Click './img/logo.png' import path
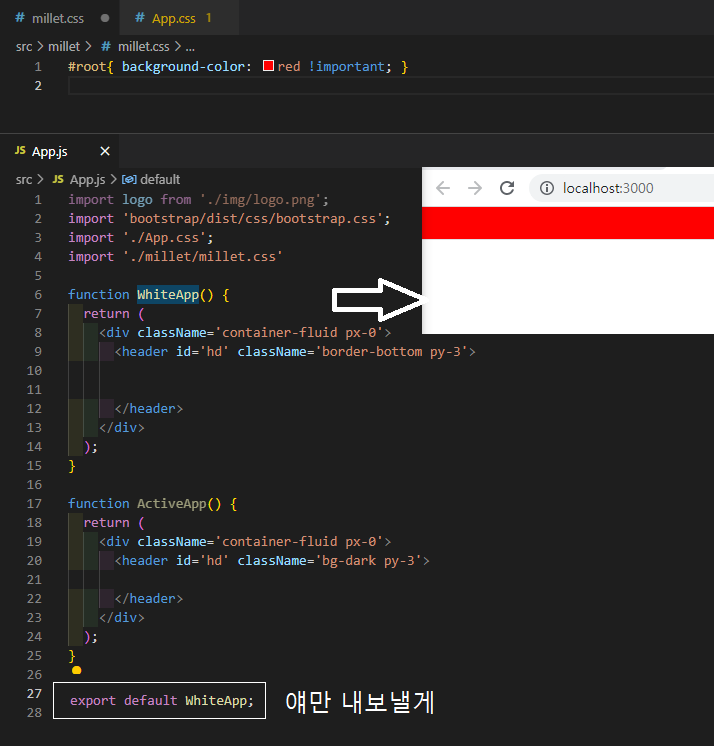 260,199
